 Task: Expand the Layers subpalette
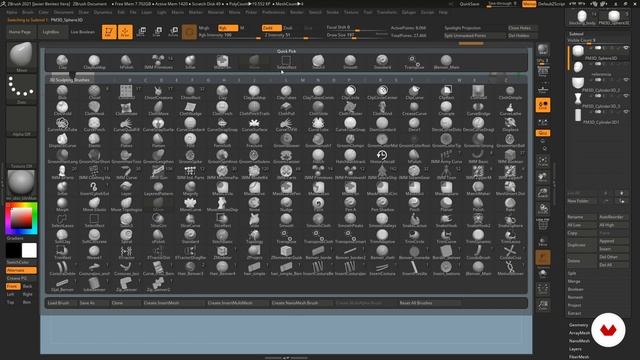[575, 349]
